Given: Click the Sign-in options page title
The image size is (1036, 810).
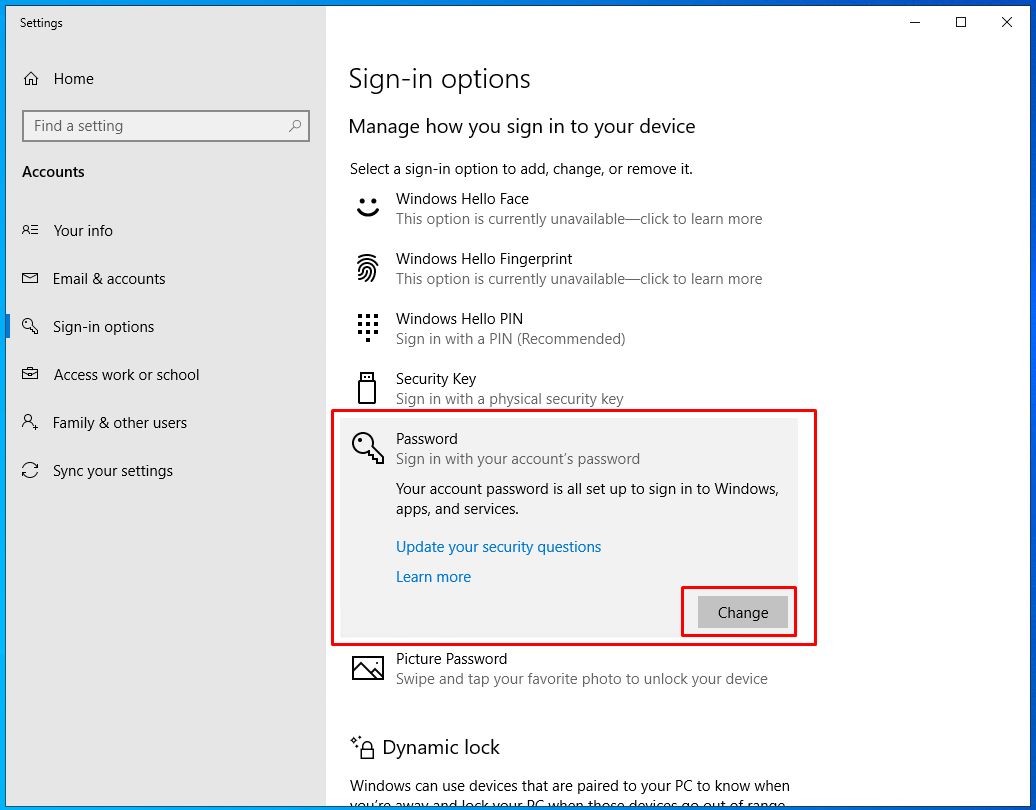Looking at the screenshot, I should click(439, 79).
